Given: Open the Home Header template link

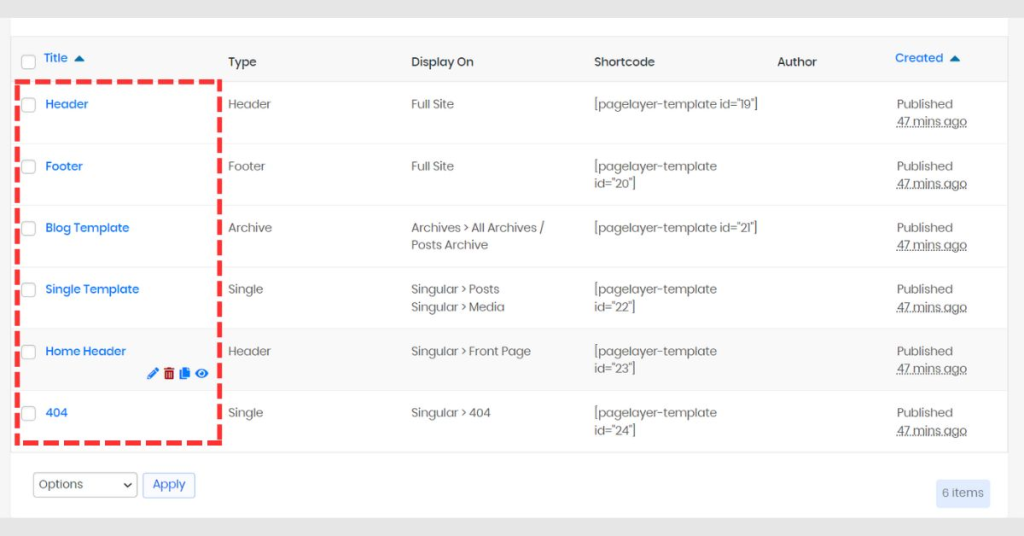Looking at the screenshot, I should pyautogui.click(x=86, y=351).
